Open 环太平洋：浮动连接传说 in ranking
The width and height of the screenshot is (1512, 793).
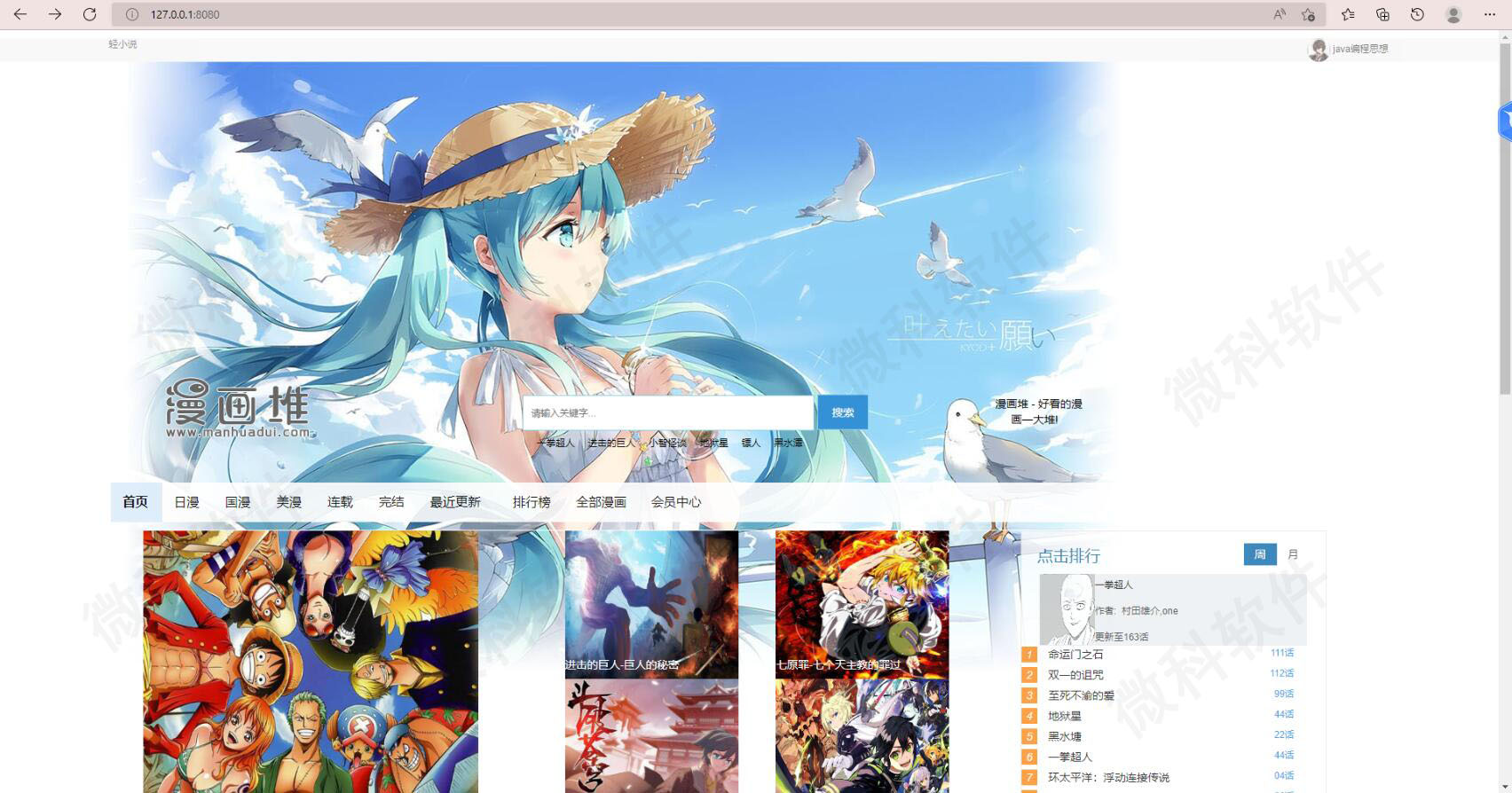tap(1108, 777)
